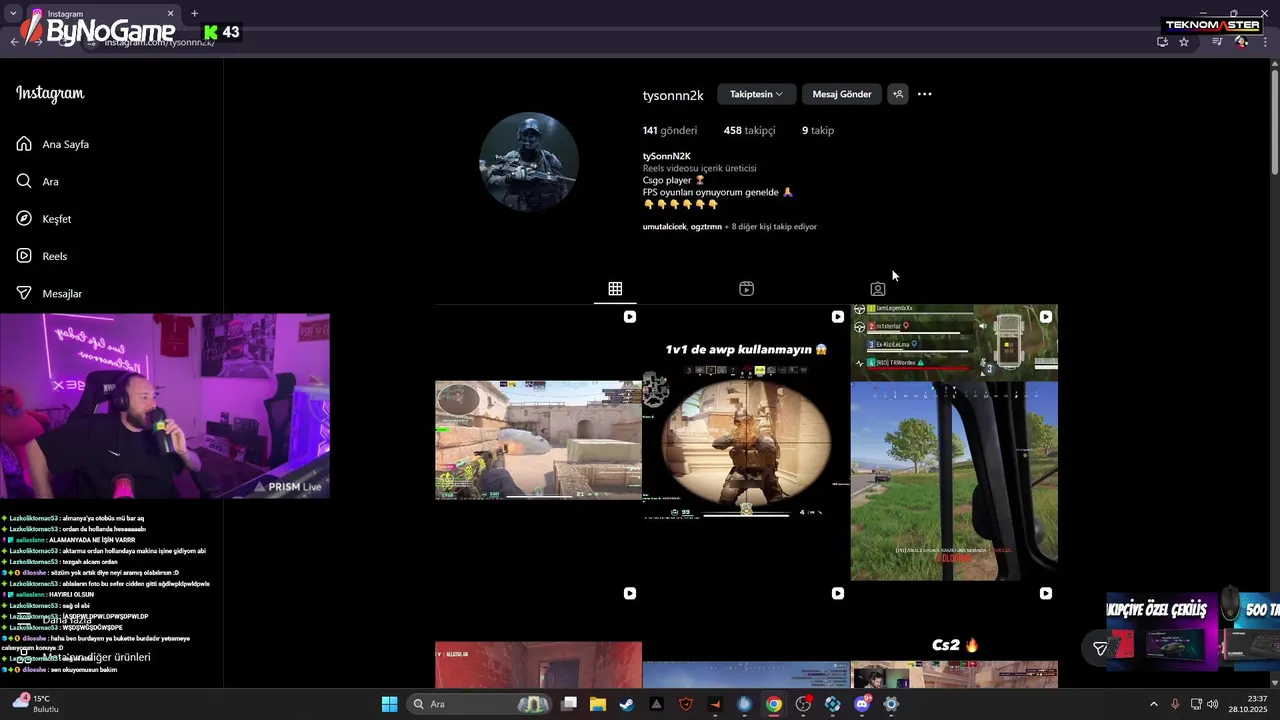Viewport: 1280px width, 720px height.
Task: Close the Instagram browser tab
Action: [170, 14]
